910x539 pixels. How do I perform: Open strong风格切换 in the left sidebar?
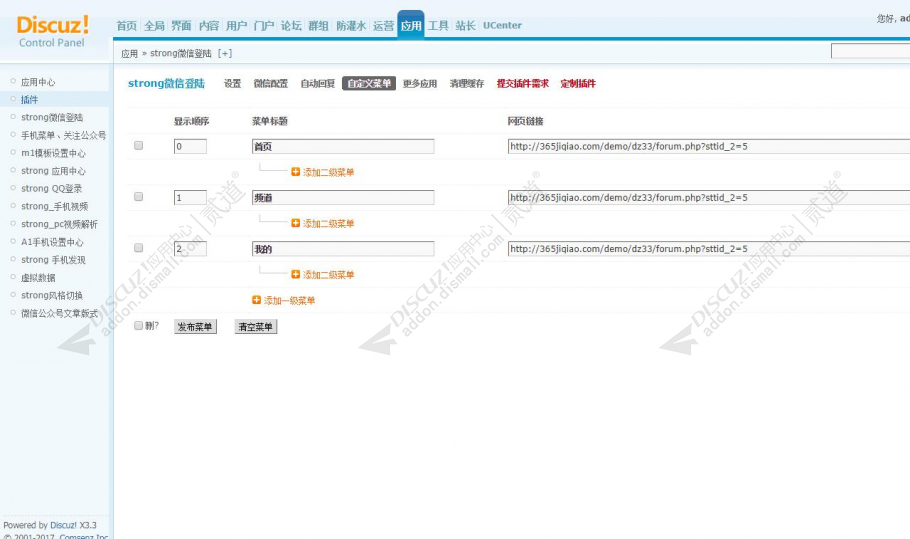point(52,295)
